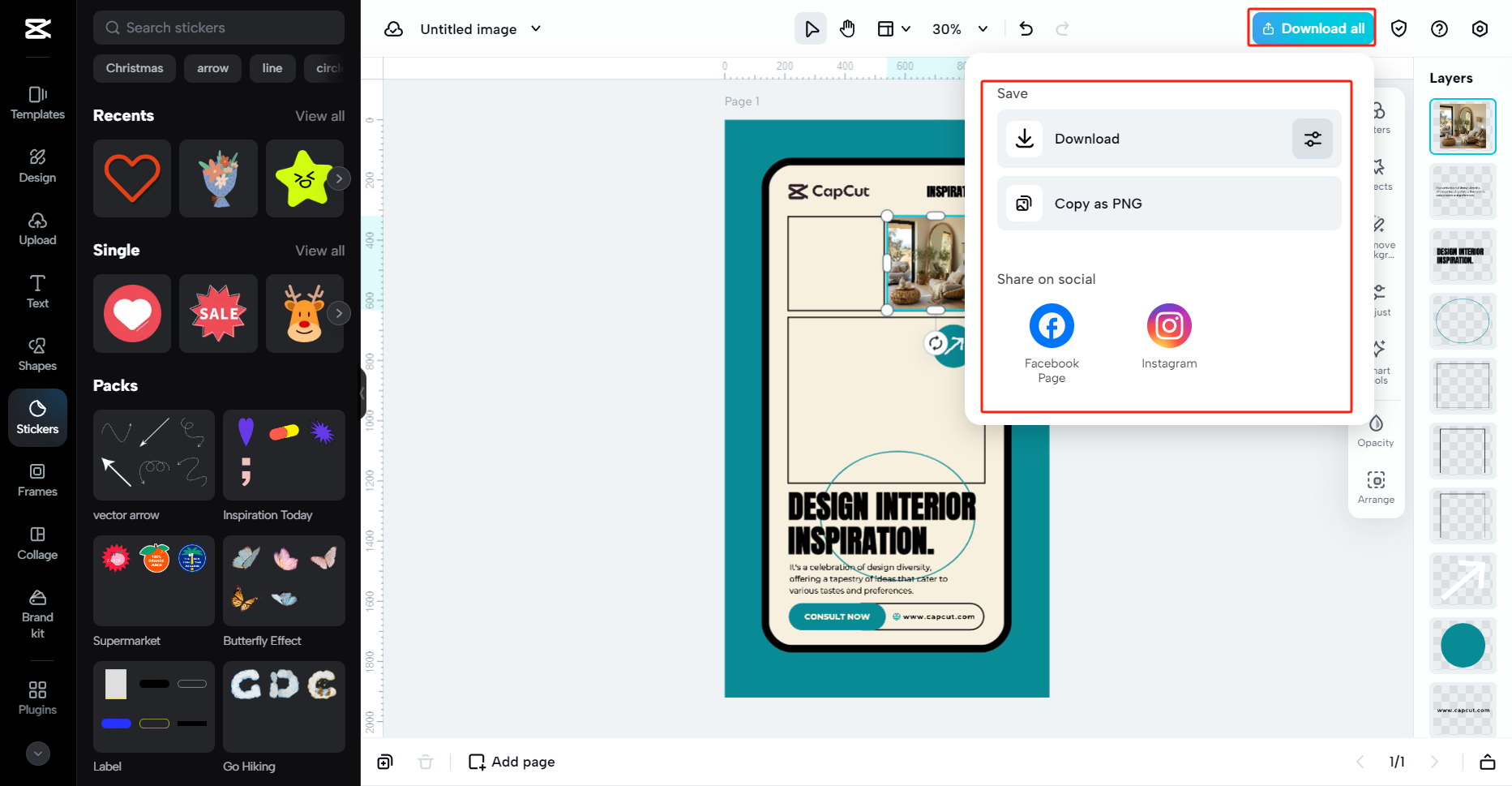Select the arrow sticker category

coord(212,68)
